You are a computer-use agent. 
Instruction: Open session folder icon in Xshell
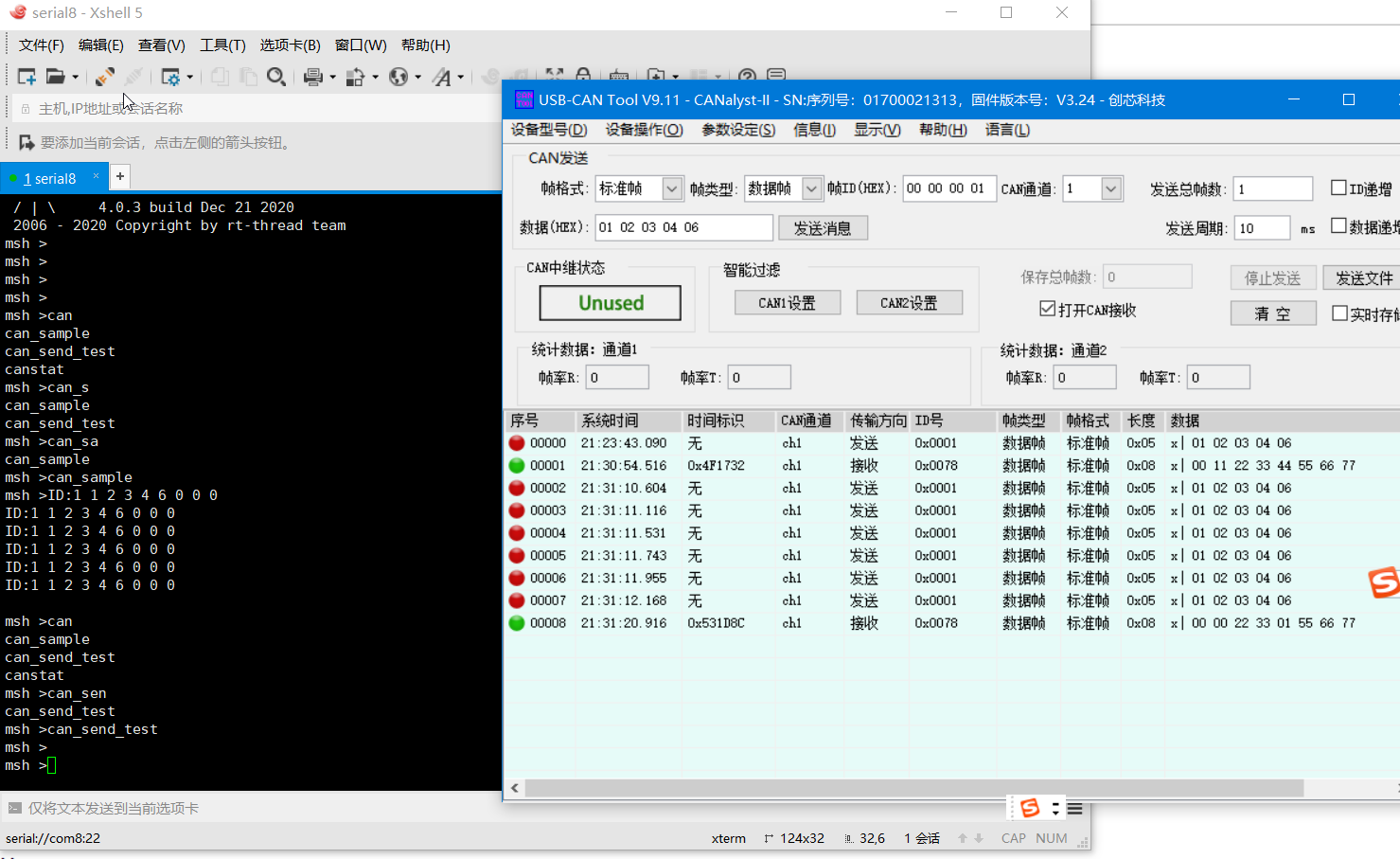point(56,77)
